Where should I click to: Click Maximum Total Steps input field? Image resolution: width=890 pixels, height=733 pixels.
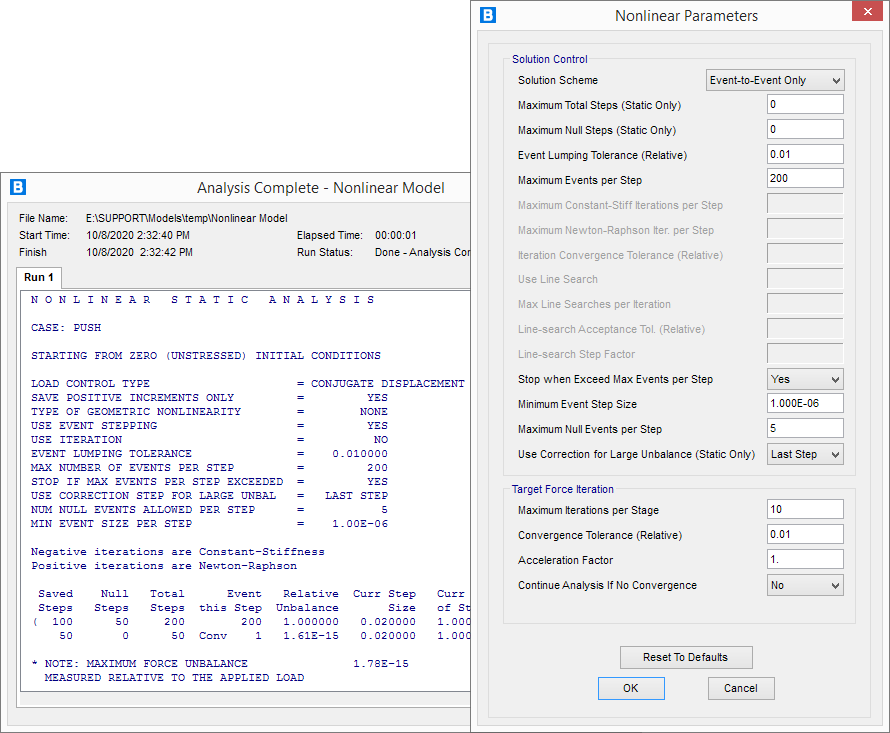tap(805, 104)
